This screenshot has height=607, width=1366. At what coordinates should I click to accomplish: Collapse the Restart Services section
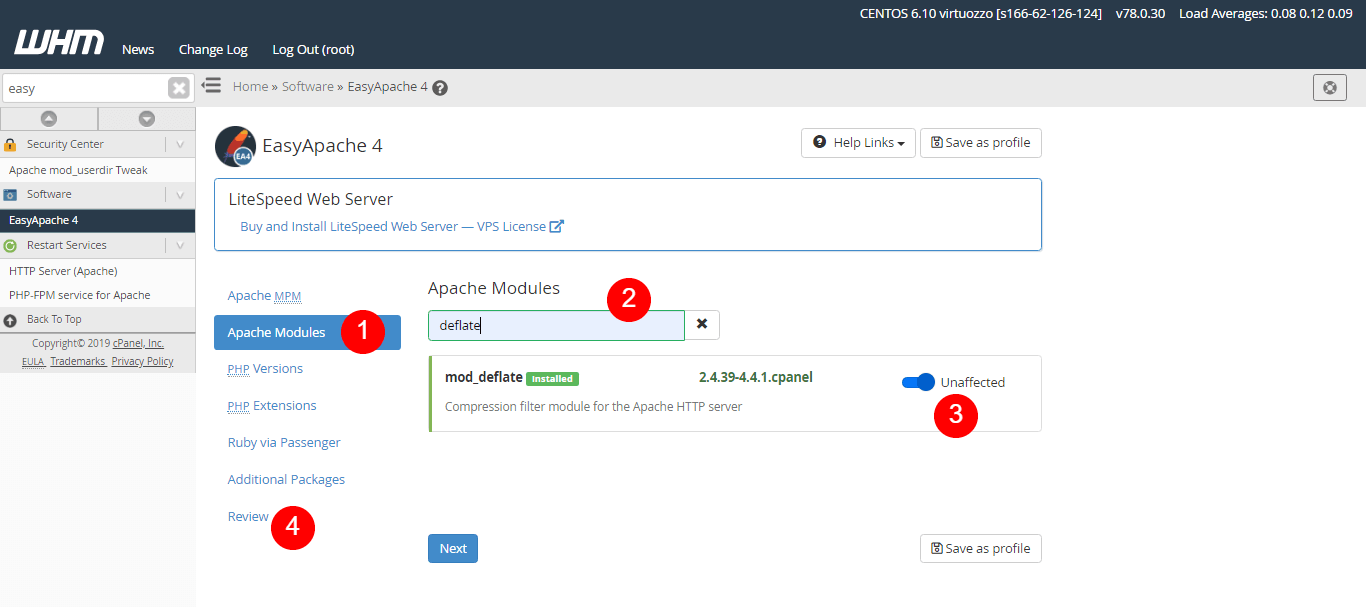(x=180, y=245)
